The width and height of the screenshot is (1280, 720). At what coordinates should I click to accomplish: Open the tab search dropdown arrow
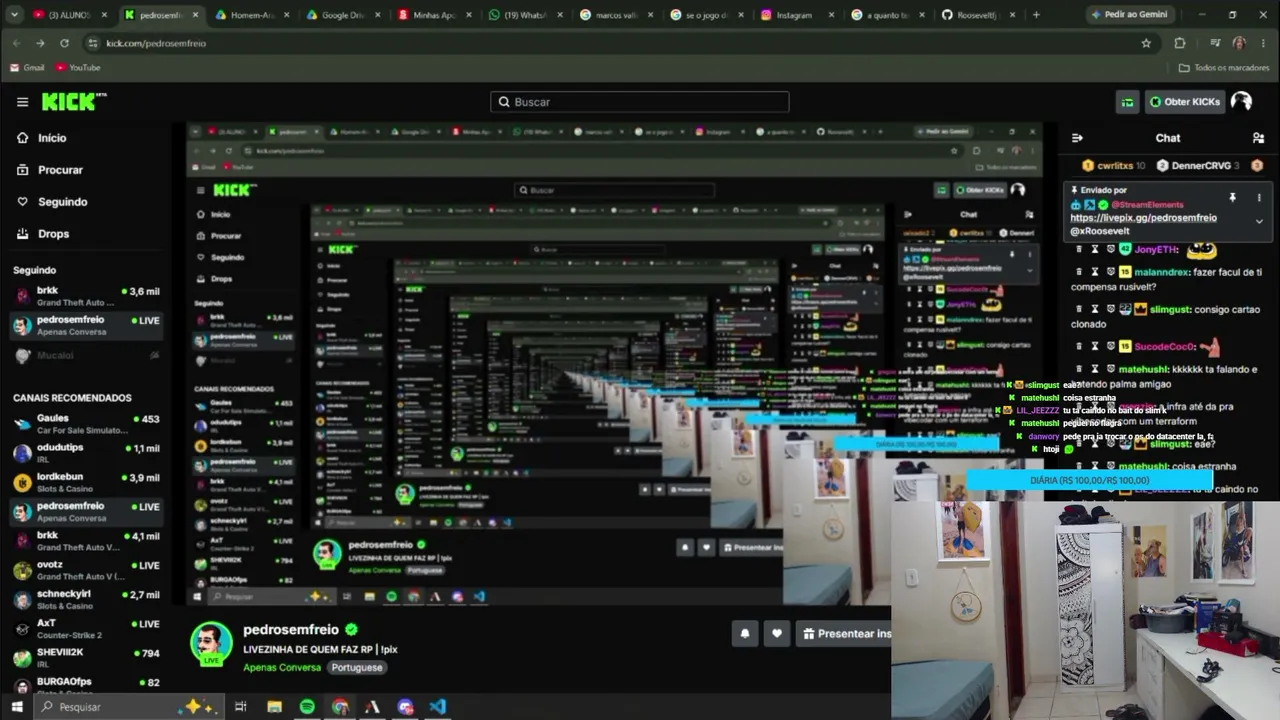click(15, 15)
